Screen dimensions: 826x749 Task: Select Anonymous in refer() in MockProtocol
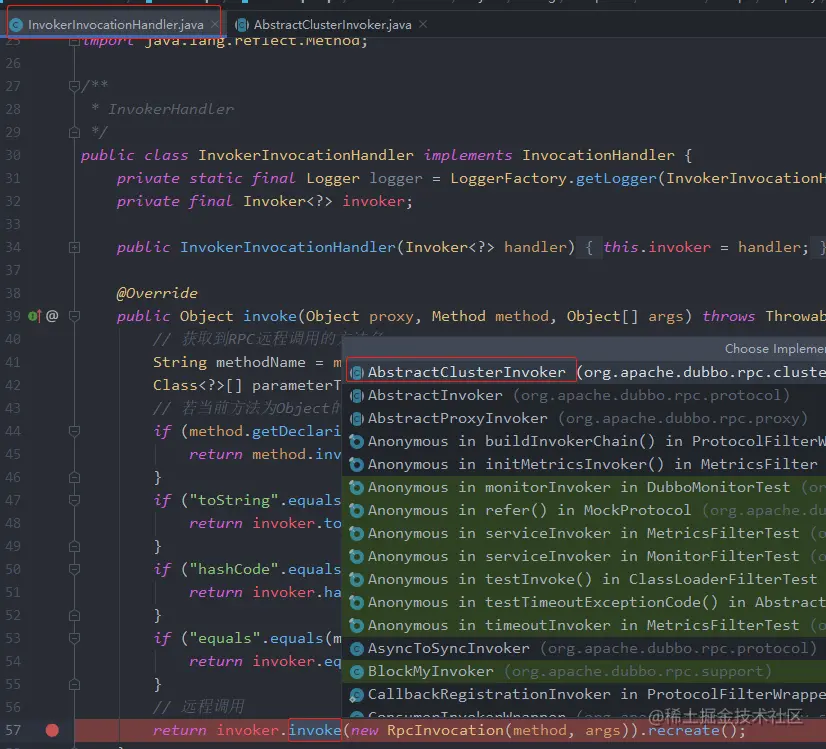pos(584,510)
